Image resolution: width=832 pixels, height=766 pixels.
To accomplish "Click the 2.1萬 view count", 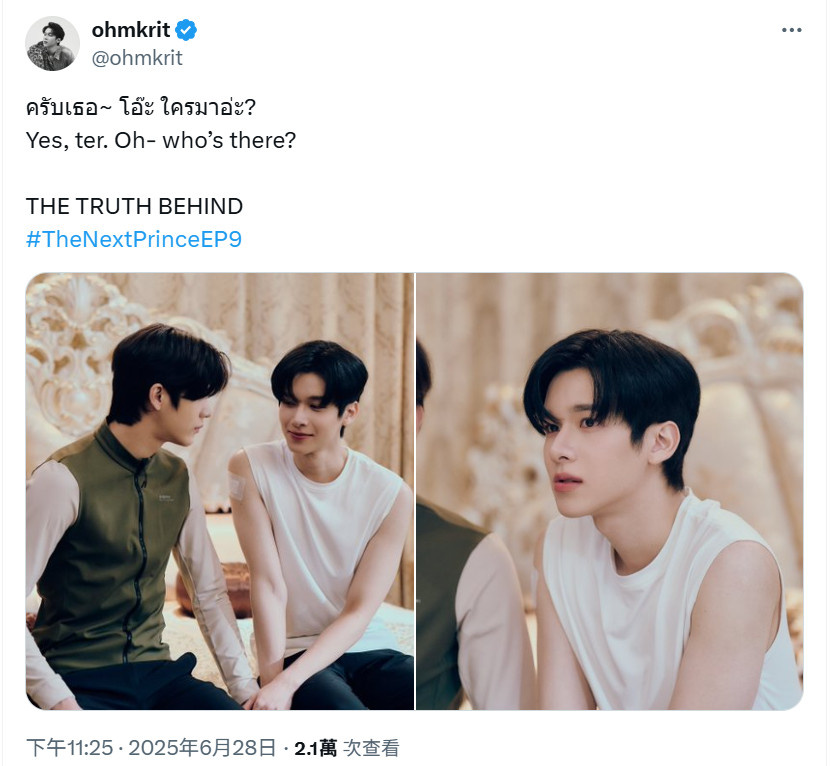I will [x=315, y=748].
